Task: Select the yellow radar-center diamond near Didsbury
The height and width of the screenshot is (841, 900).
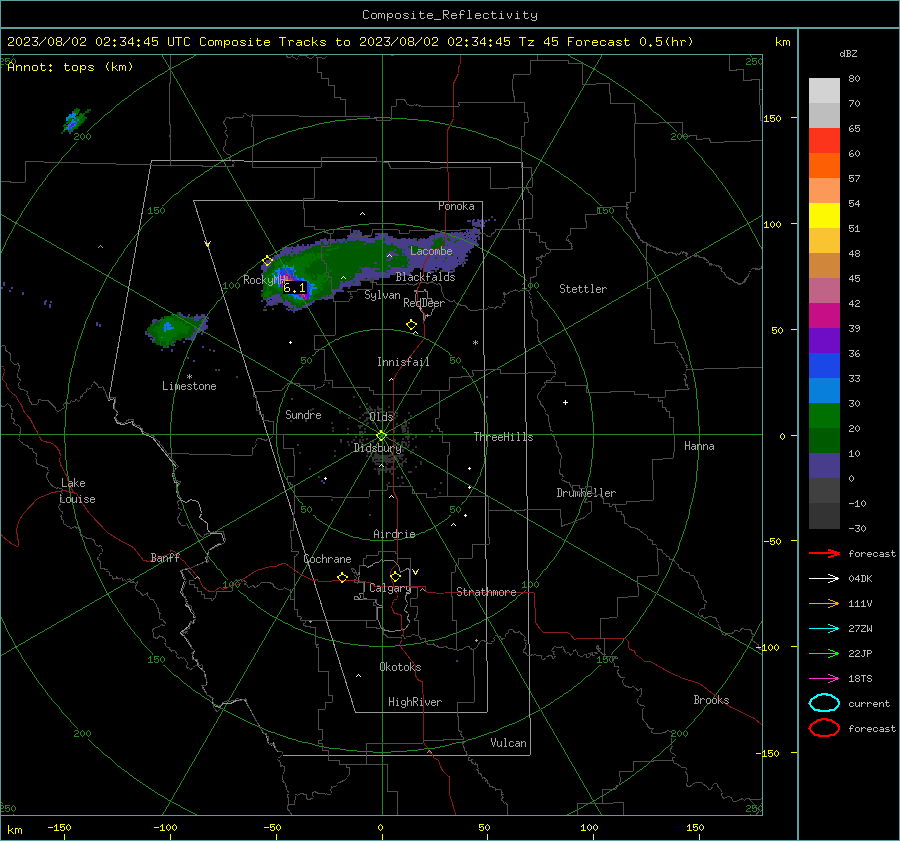Action: tap(381, 436)
